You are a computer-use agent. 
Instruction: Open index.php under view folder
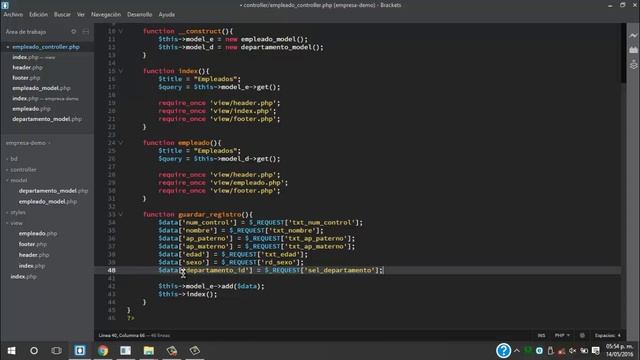[x=32, y=266]
